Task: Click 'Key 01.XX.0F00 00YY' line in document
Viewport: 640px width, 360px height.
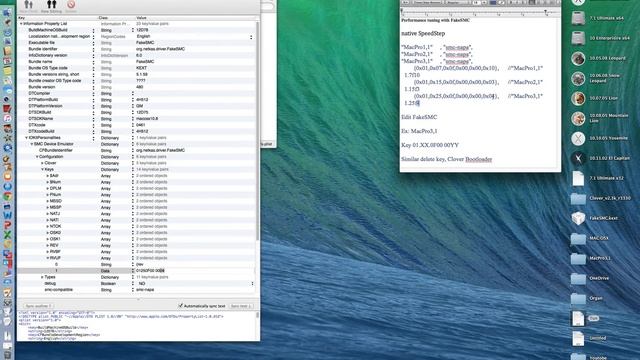Action: (430, 145)
